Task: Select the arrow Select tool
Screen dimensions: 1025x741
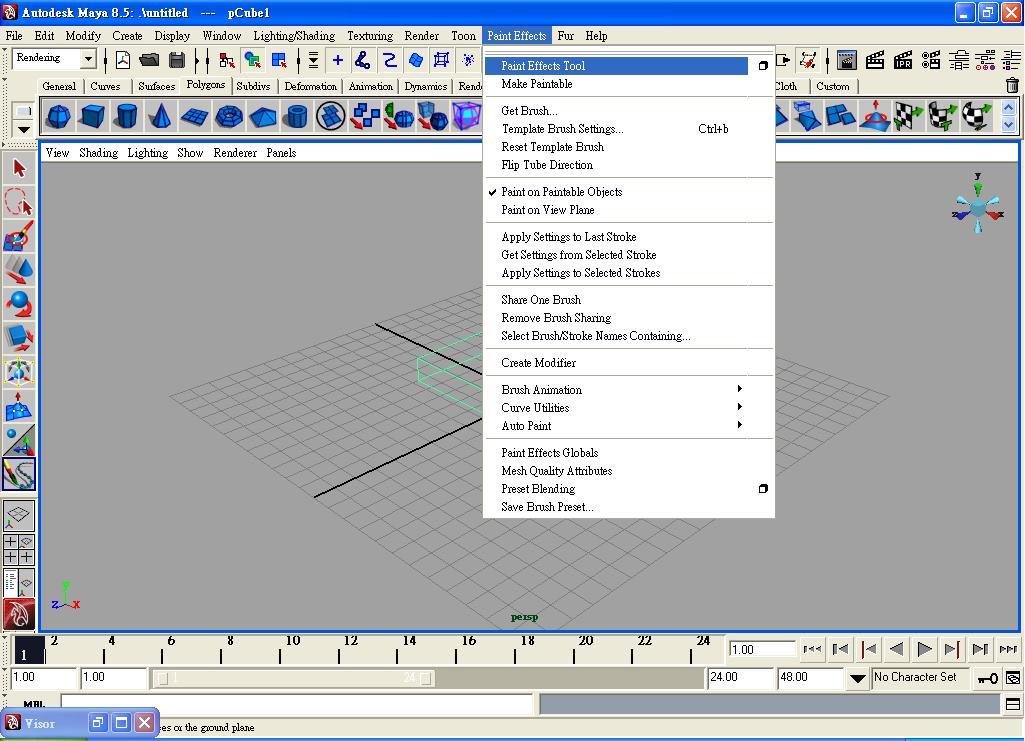Action: tap(19, 169)
